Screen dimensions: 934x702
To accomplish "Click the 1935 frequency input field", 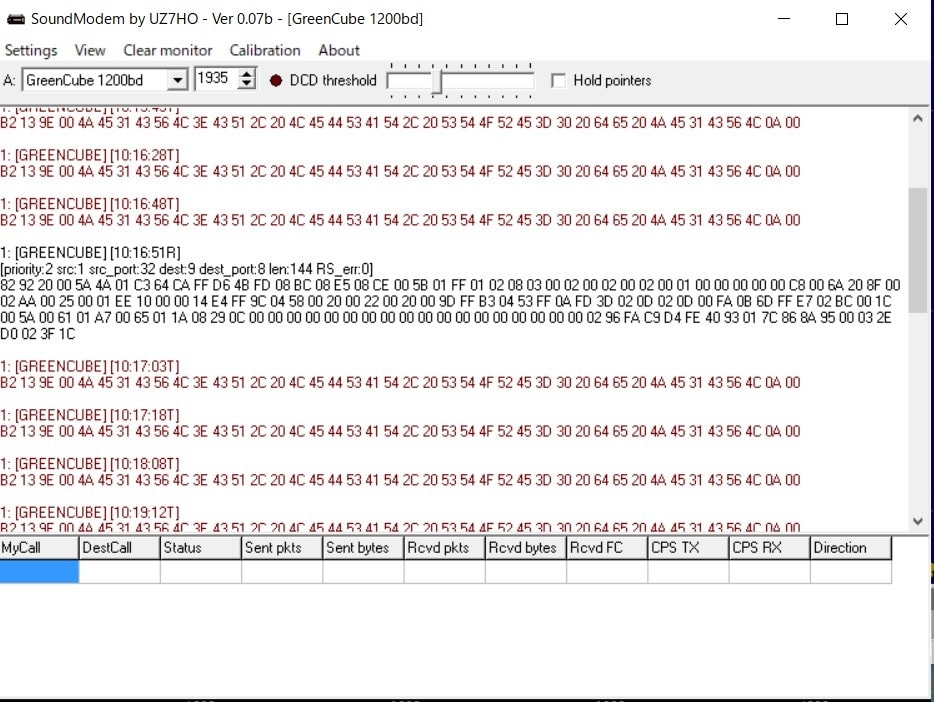I will click(216, 79).
